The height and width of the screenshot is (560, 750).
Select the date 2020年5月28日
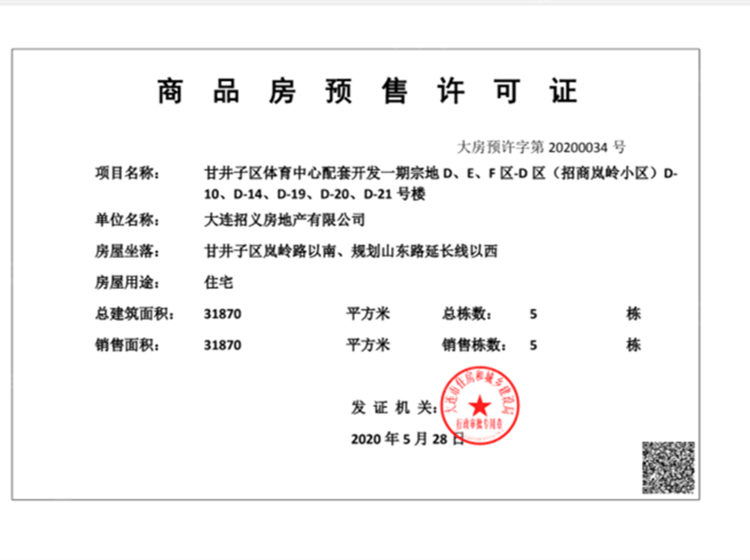coord(408,439)
